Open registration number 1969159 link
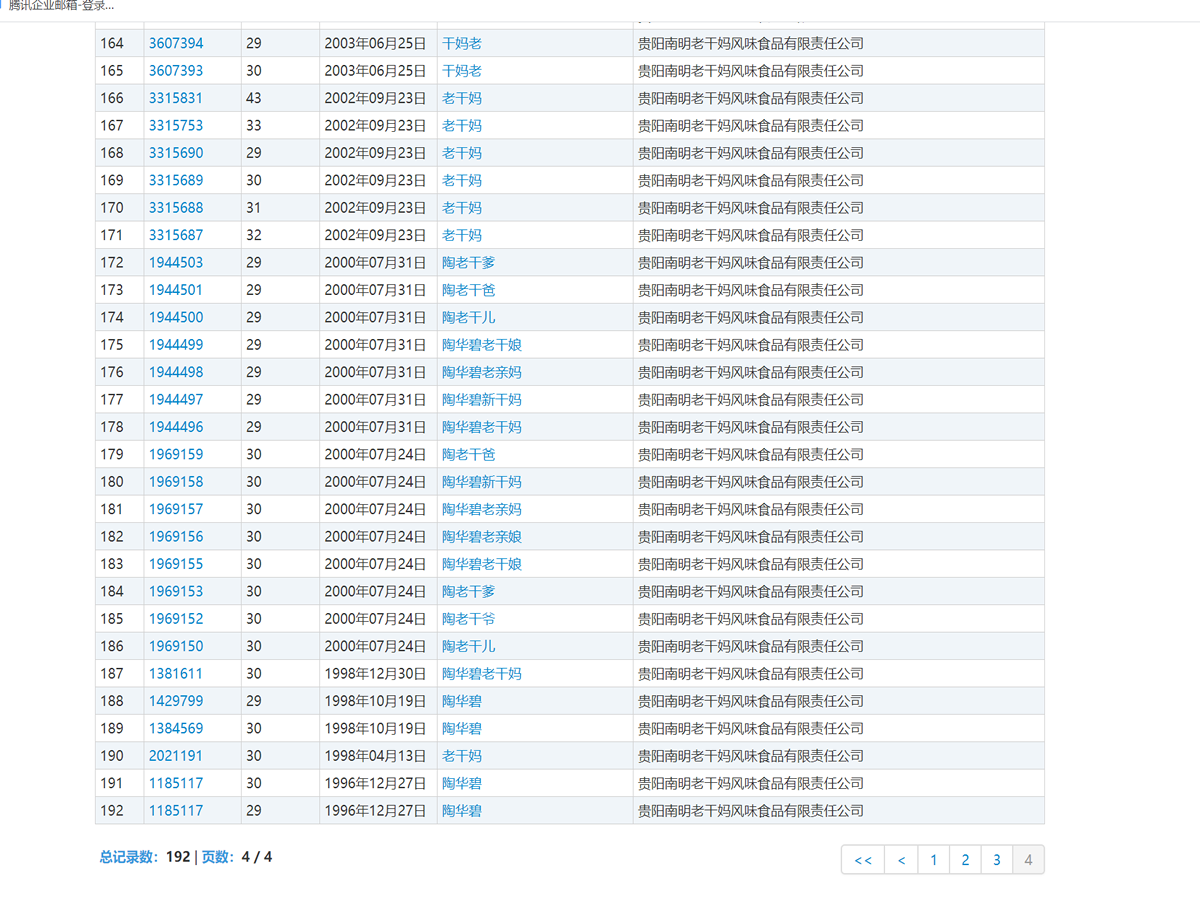This screenshot has width=1200, height=900. pyautogui.click(x=176, y=454)
